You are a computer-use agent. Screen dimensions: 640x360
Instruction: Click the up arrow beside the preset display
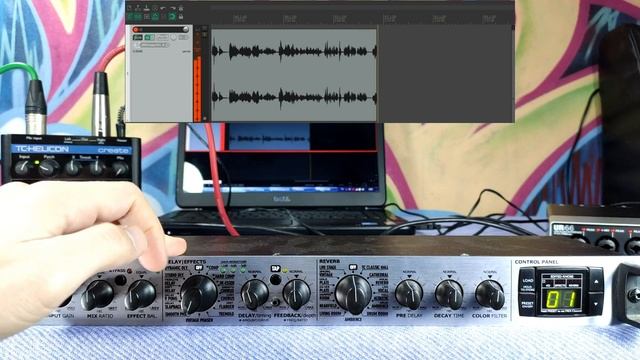coord(596,281)
